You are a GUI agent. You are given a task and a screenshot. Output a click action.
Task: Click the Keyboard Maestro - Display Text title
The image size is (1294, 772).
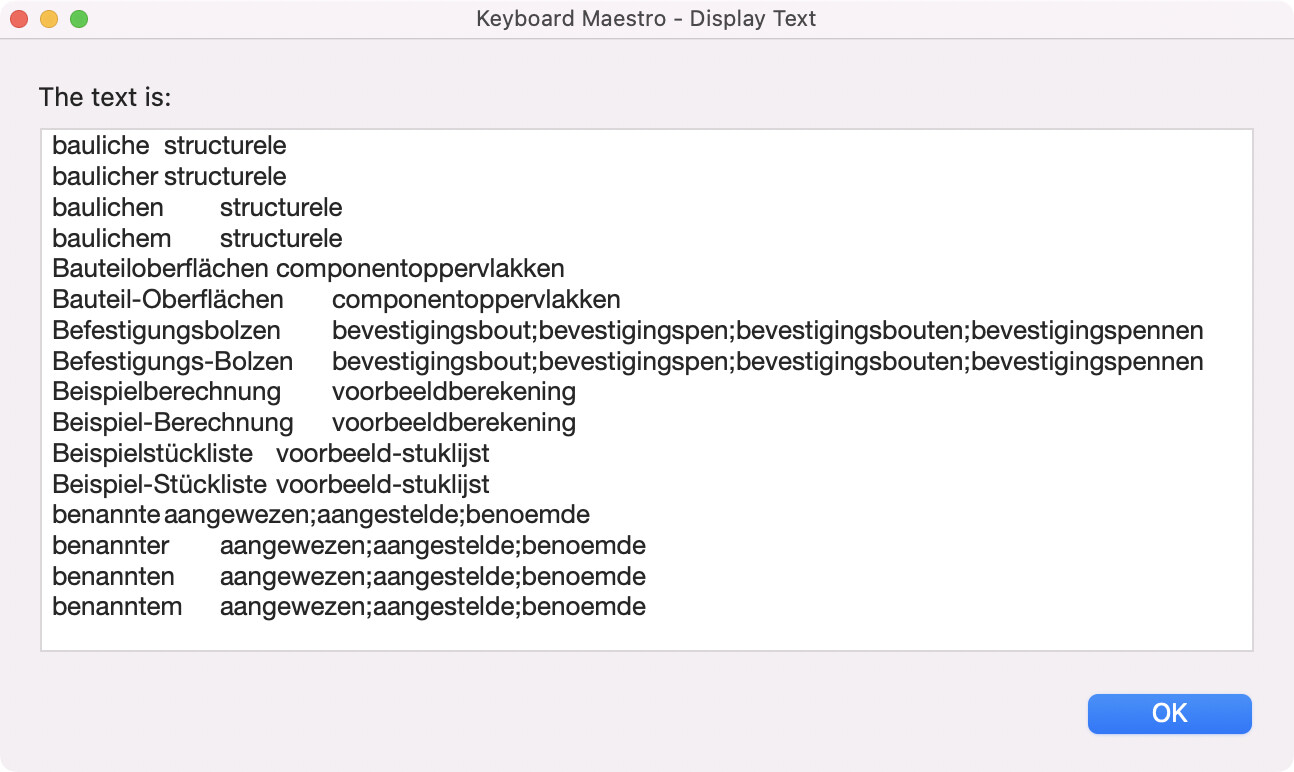click(x=646, y=19)
